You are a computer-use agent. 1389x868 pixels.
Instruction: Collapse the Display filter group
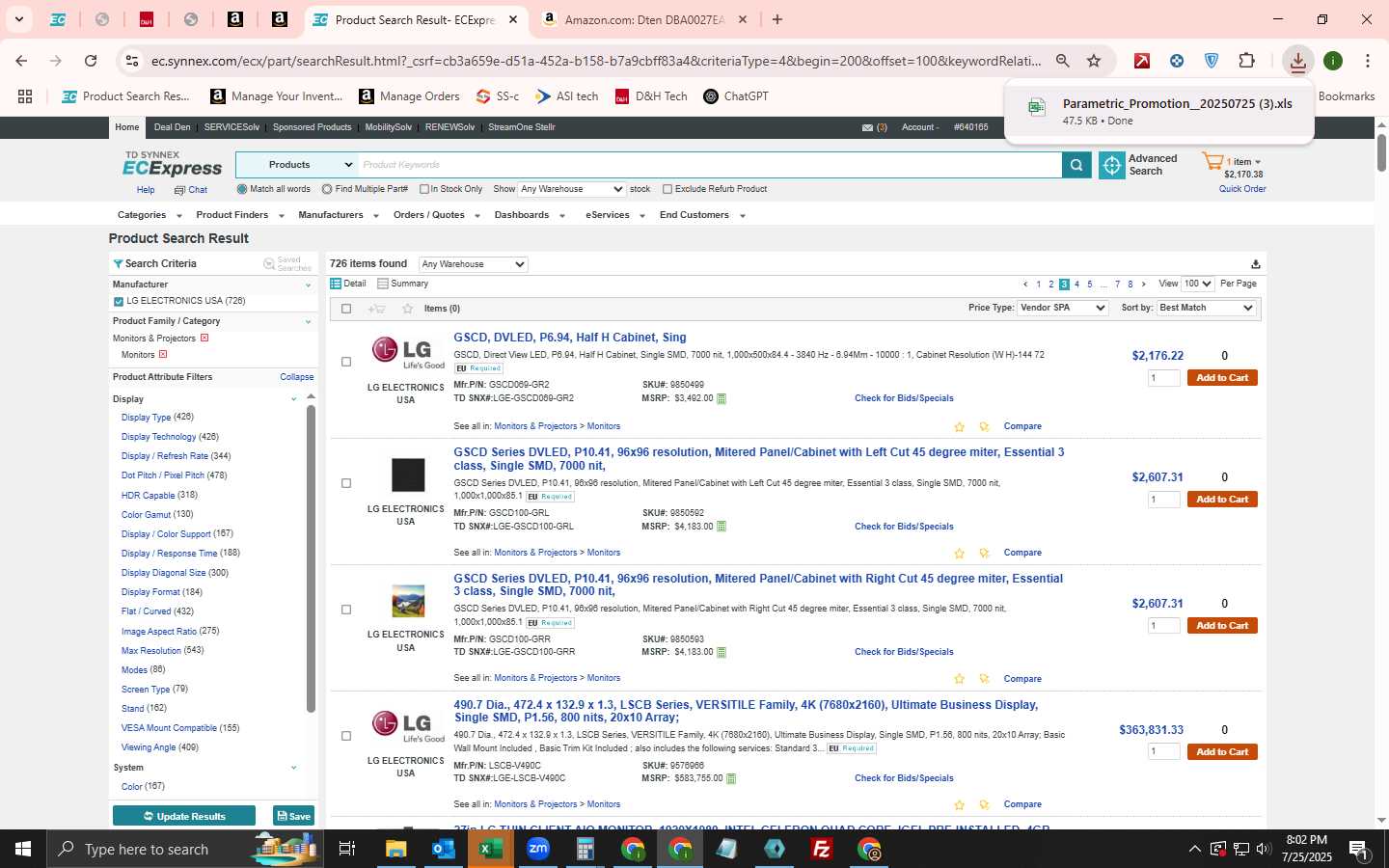tap(293, 399)
